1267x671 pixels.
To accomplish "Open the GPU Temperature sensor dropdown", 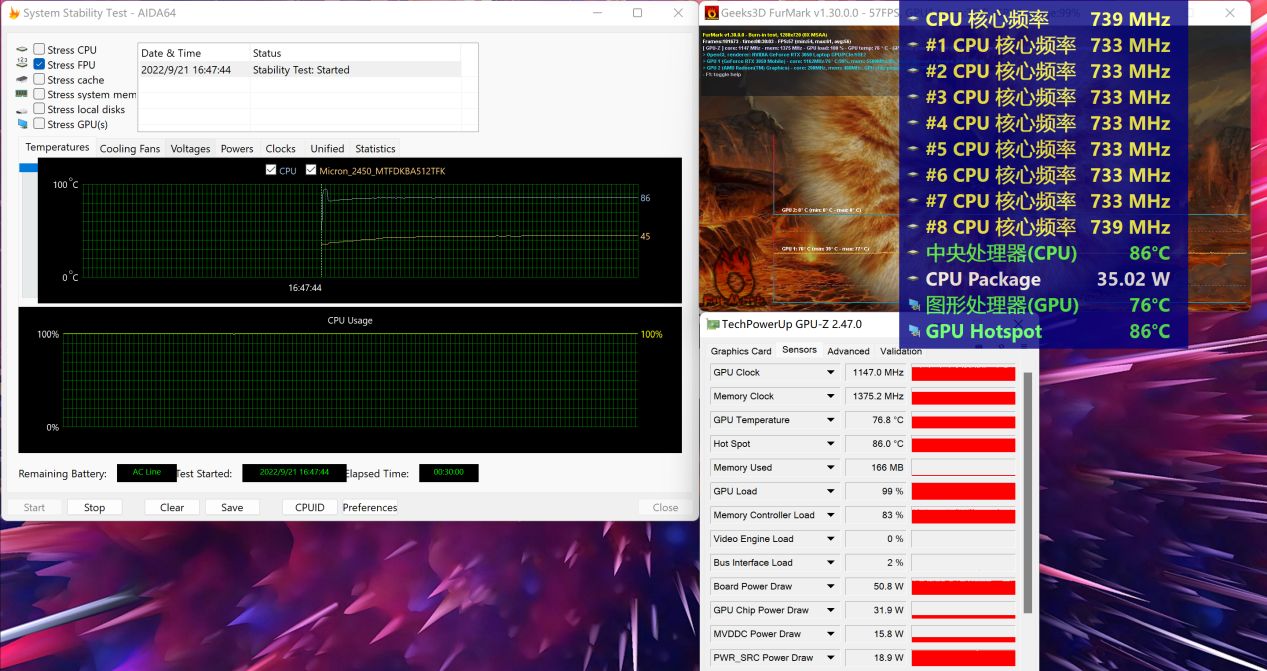I will (x=830, y=420).
